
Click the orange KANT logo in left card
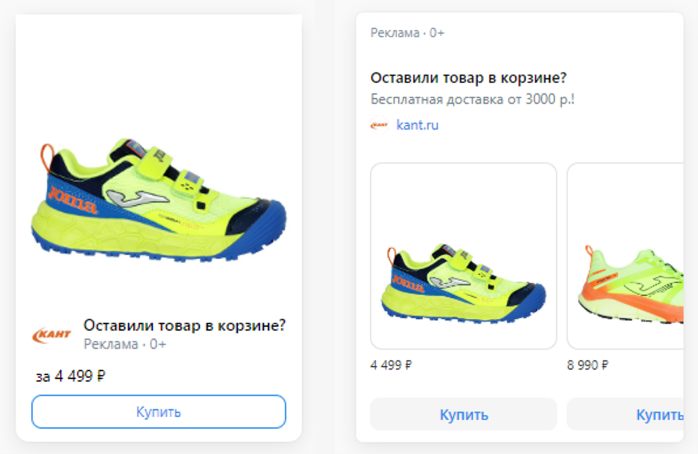point(52,334)
